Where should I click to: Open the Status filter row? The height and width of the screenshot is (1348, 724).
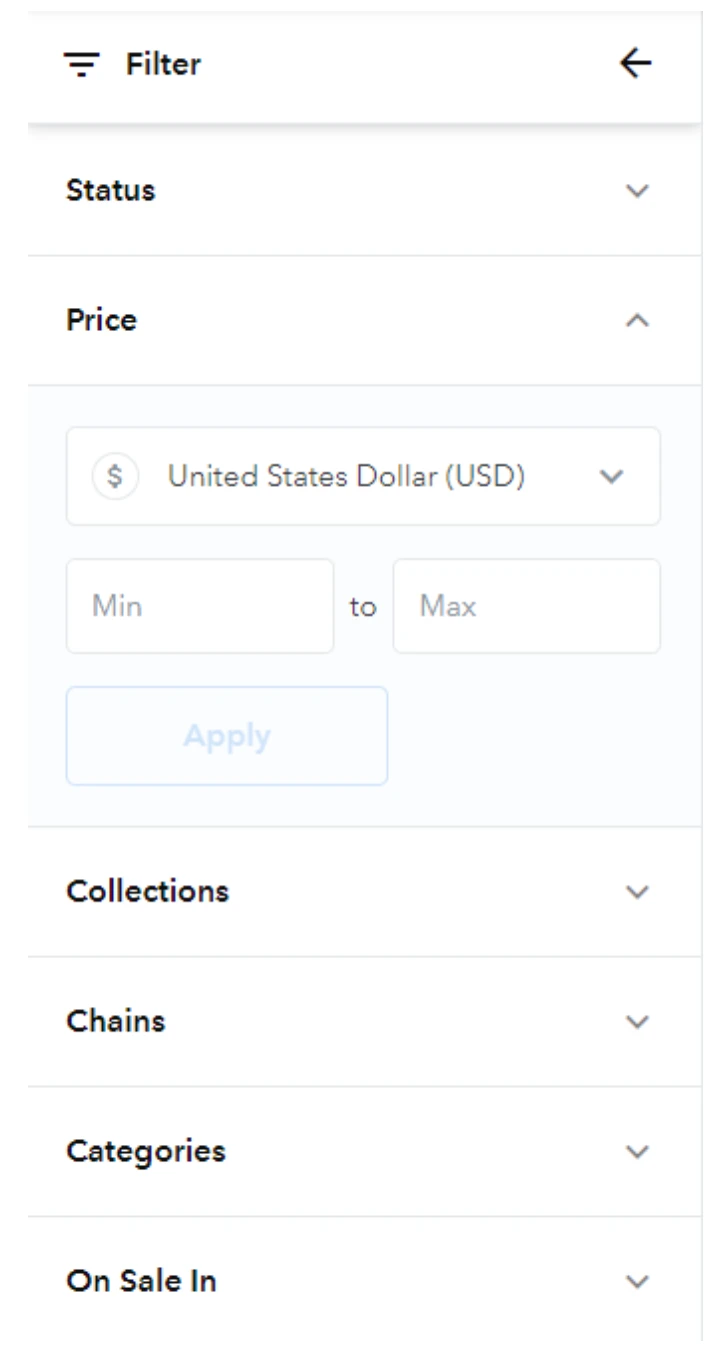pyautogui.click(x=364, y=190)
